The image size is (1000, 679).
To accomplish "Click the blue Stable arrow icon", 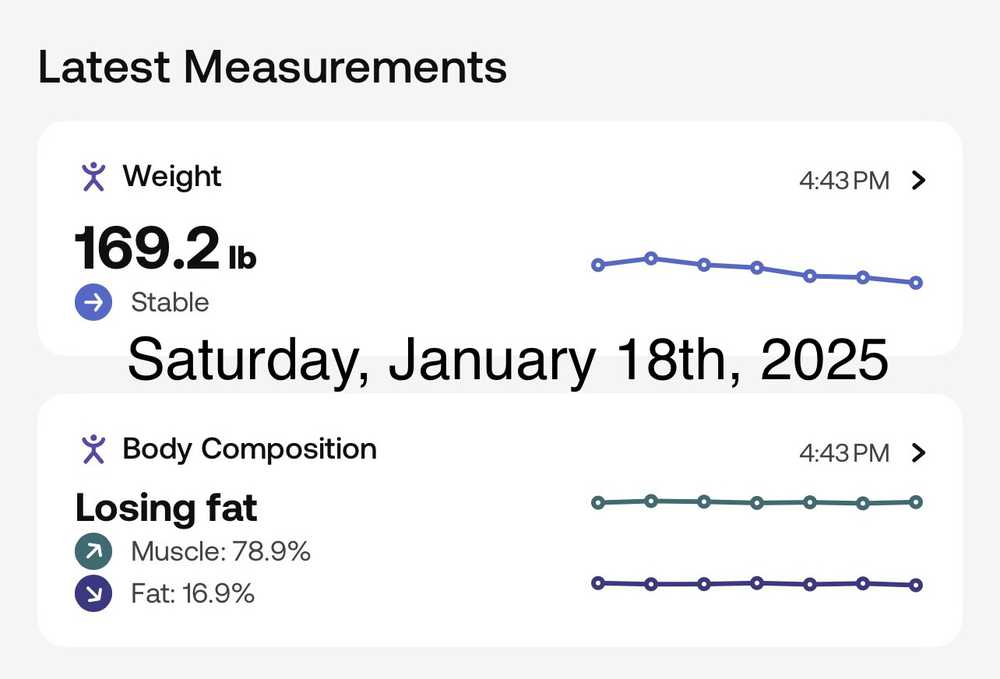I will click(x=93, y=302).
